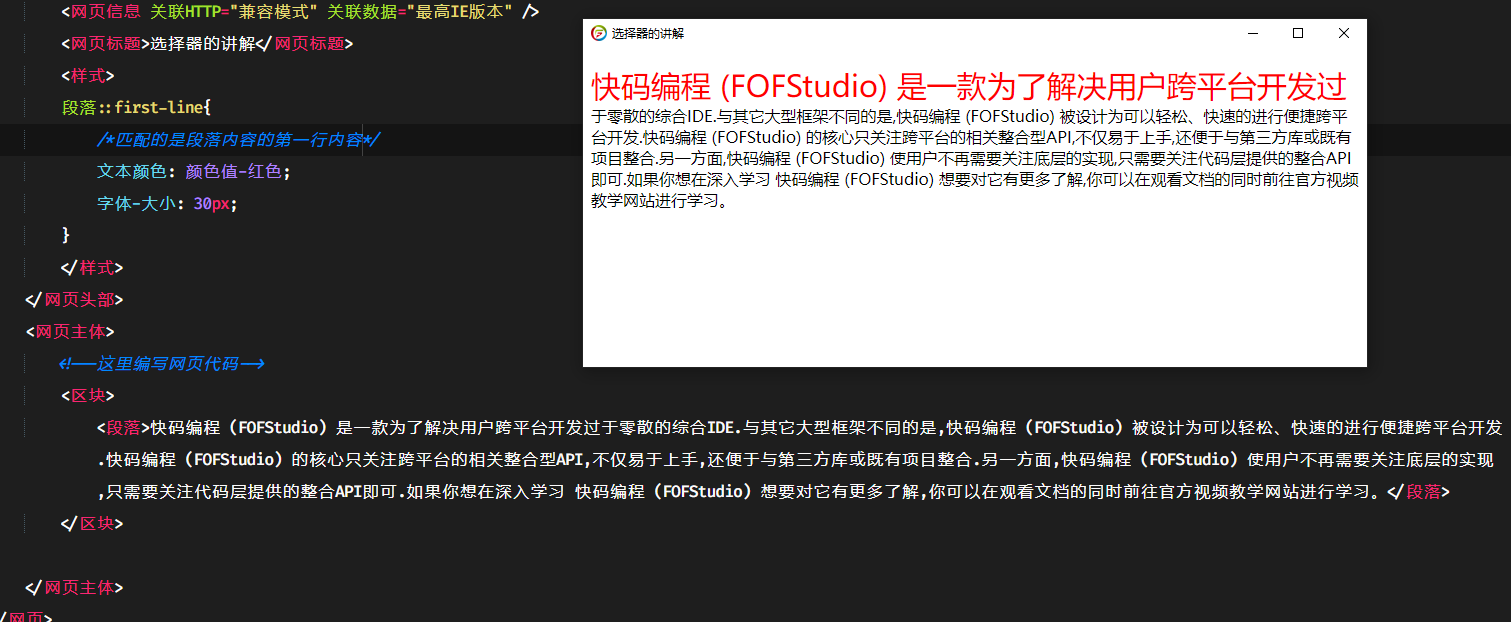1511x622 pixels.
Task: Click the comment 匹配的是段落内容的第一行内容
Action: pos(238,140)
